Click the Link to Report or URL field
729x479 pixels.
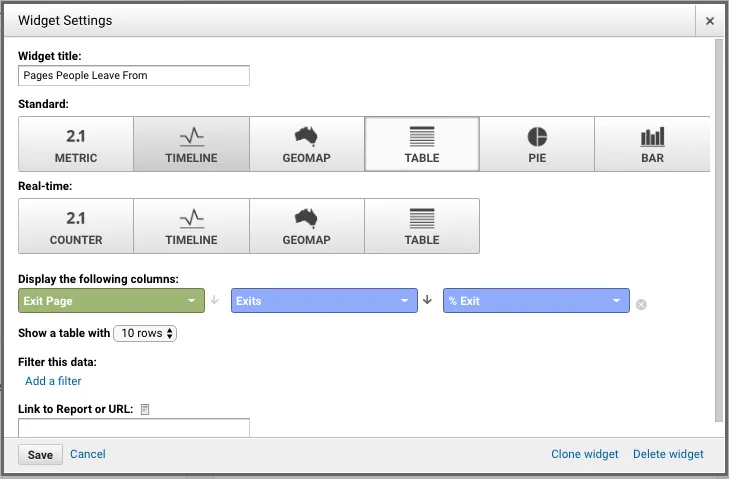(134, 427)
